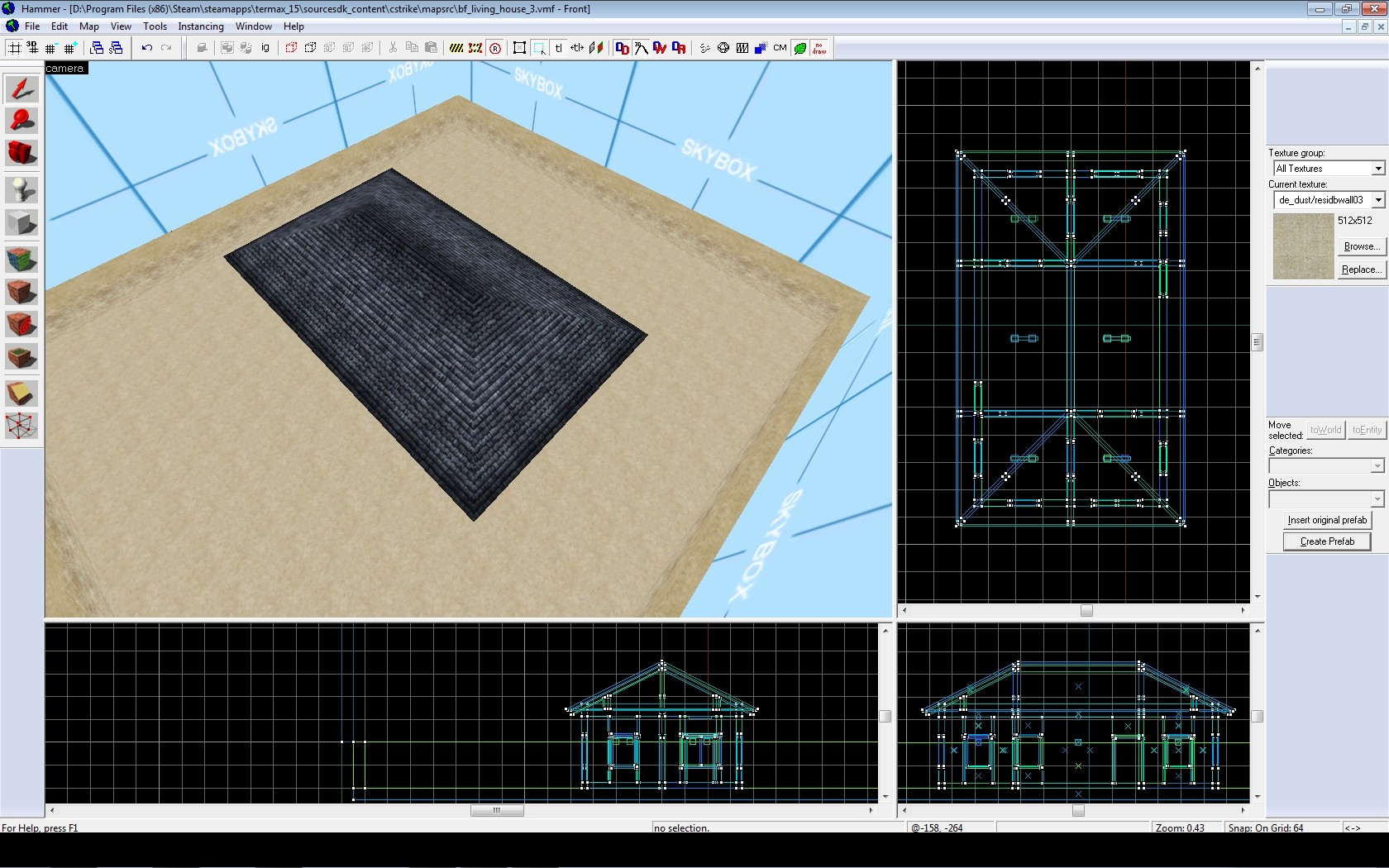Open the Instancing menu
1389x868 pixels.
(200, 26)
